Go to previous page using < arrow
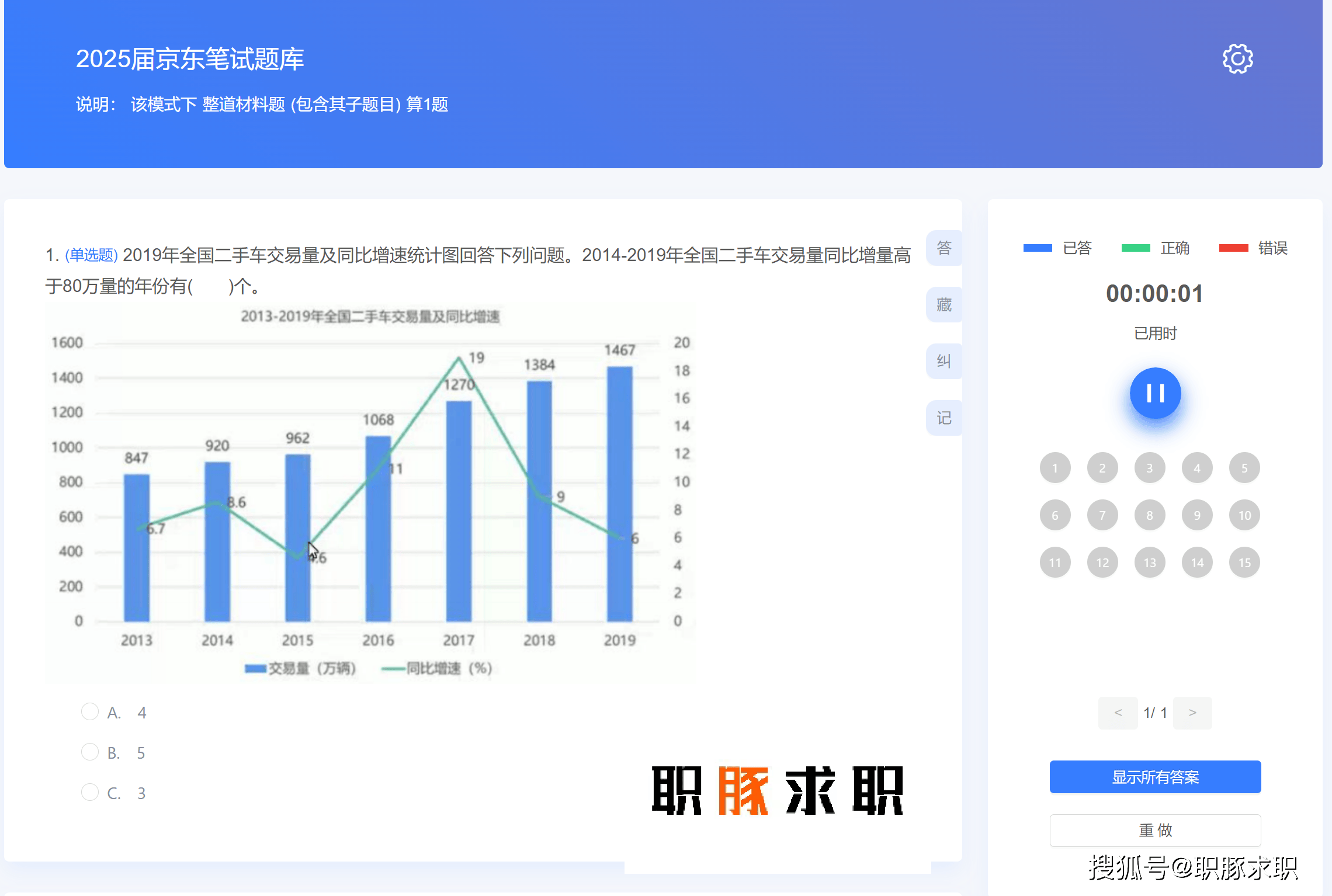This screenshot has height=896, width=1332. click(1118, 713)
